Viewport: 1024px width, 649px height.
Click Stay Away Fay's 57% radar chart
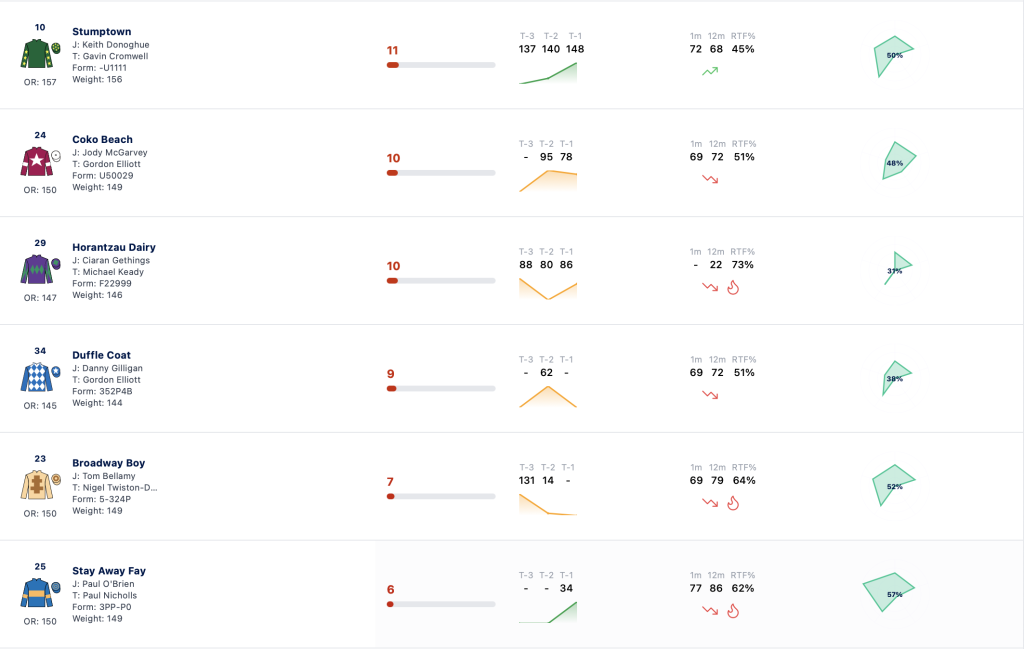point(888,592)
